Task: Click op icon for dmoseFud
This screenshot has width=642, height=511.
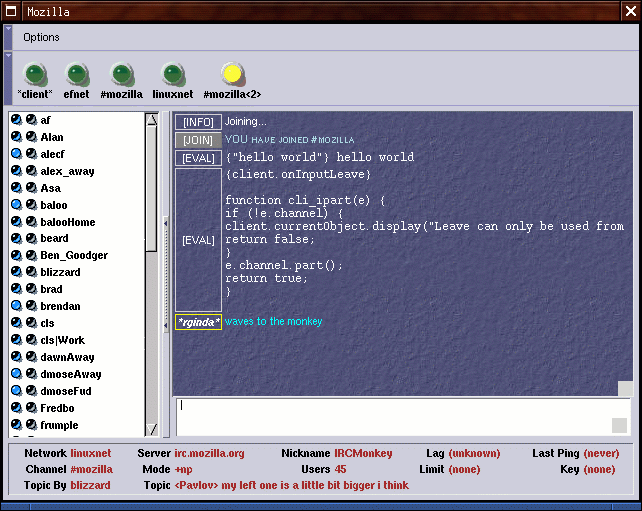Action: point(16,391)
